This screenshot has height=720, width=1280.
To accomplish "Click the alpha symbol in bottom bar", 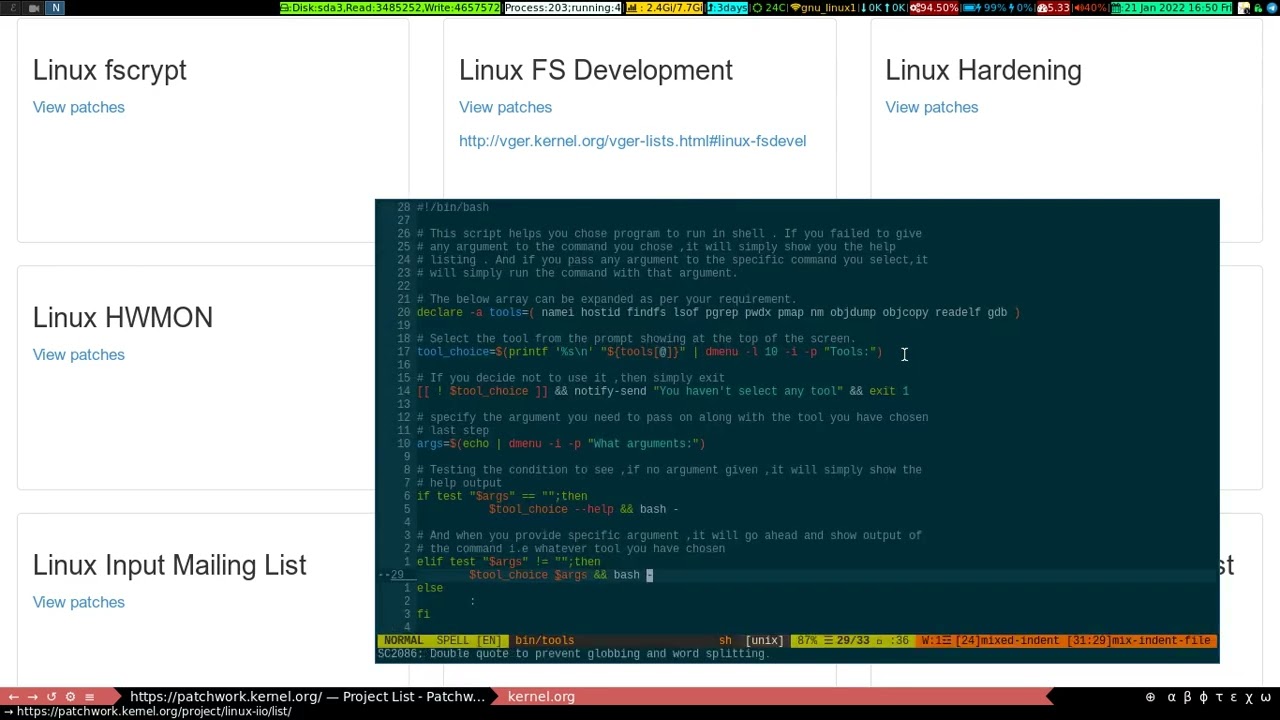I will click(1172, 697).
